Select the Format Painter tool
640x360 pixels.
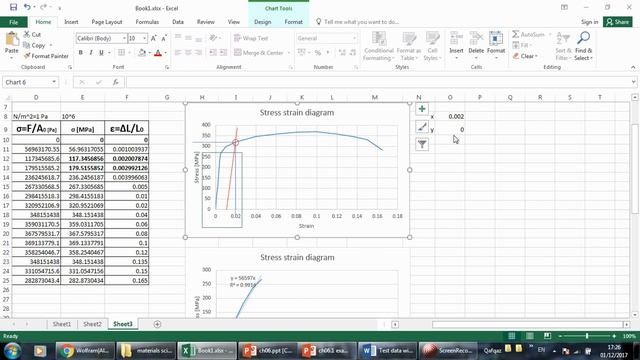coord(46,56)
